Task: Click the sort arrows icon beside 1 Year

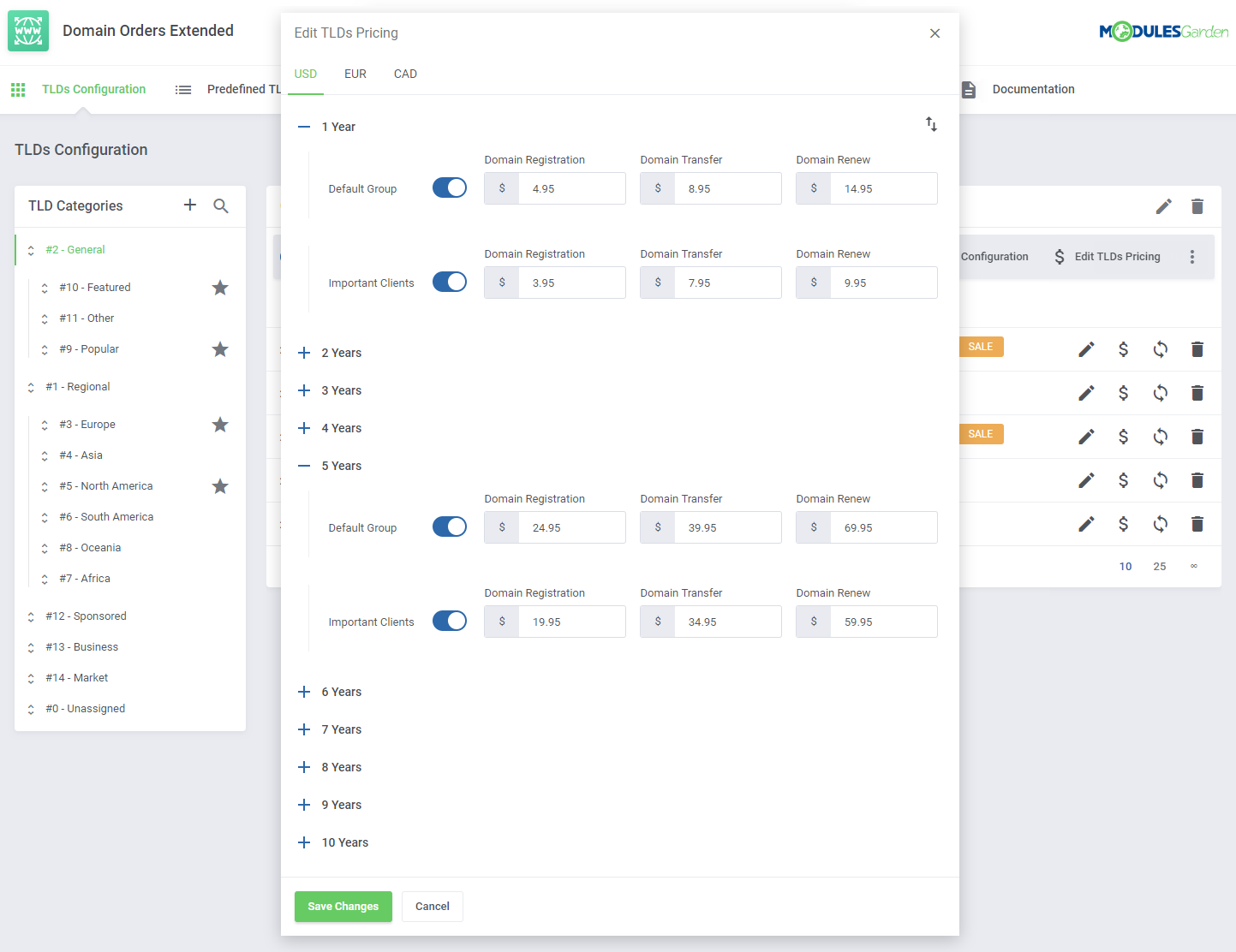Action: point(931,125)
